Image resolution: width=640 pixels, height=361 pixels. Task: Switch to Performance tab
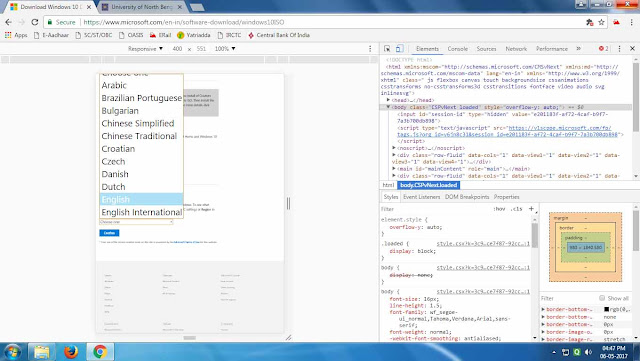pyautogui.click(x=552, y=49)
